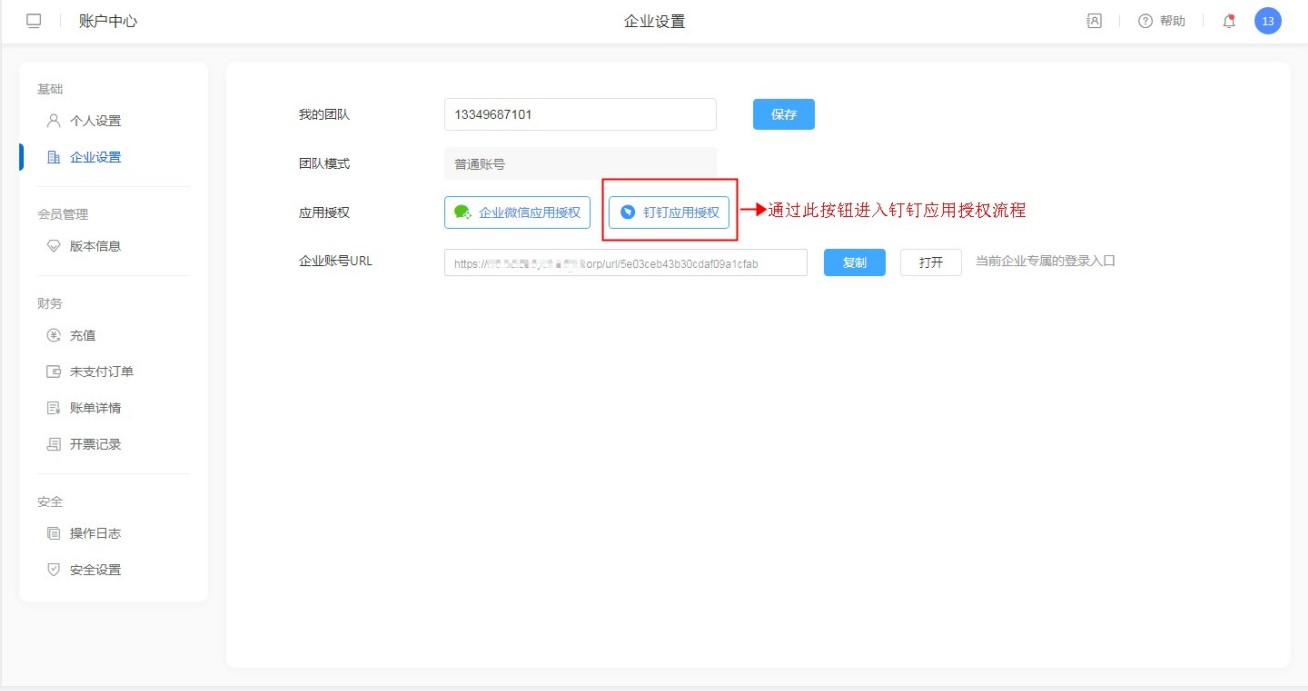1308x691 pixels.
Task: Open the contacts icon in top bar
Action: coord(1094,21)
